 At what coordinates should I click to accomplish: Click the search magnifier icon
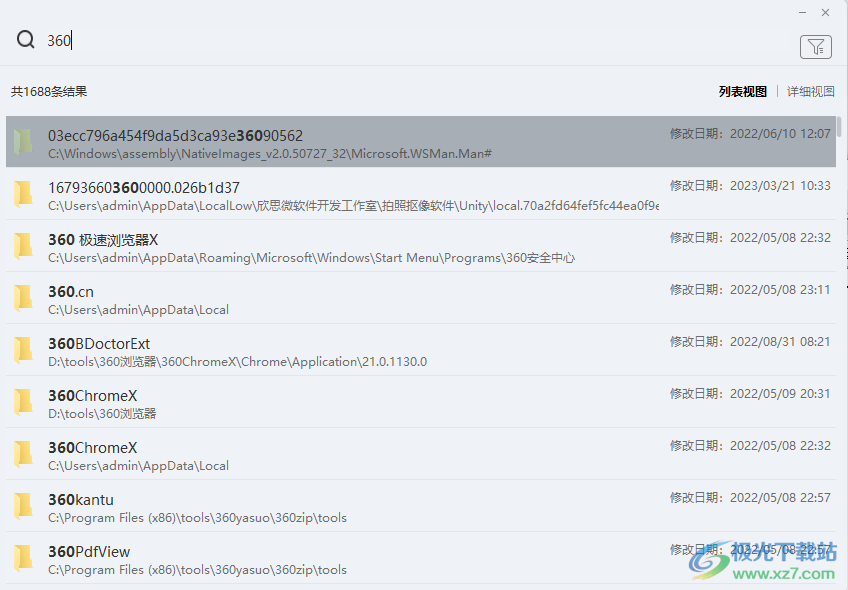[x=25, y=39]
